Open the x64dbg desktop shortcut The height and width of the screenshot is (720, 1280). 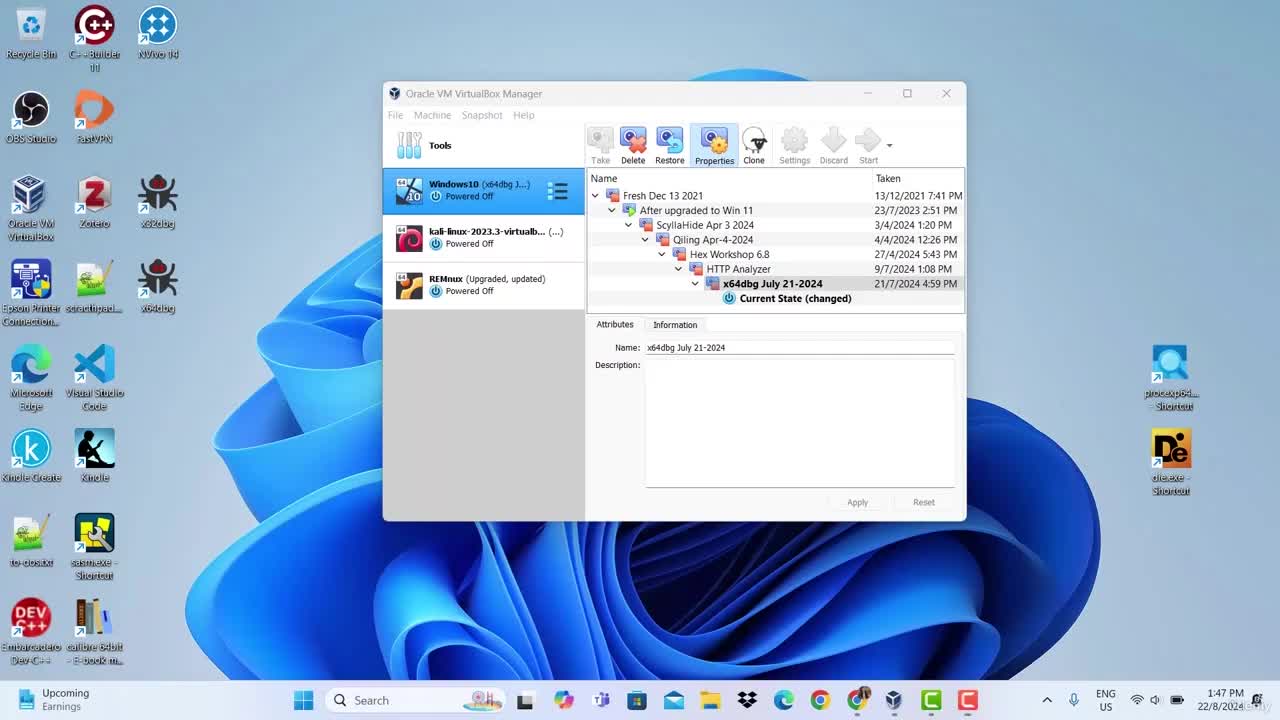pos(157,286)
